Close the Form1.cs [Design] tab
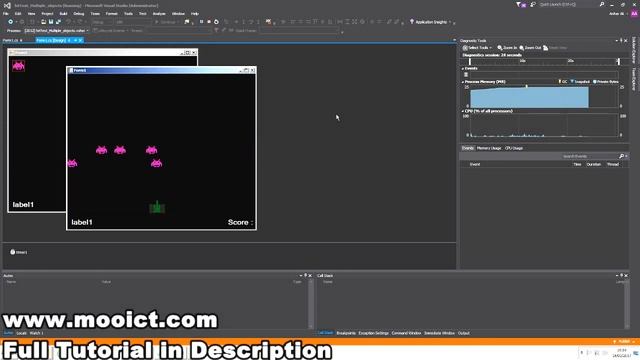Viewport: 640px width, 360px height. (80, 40)
